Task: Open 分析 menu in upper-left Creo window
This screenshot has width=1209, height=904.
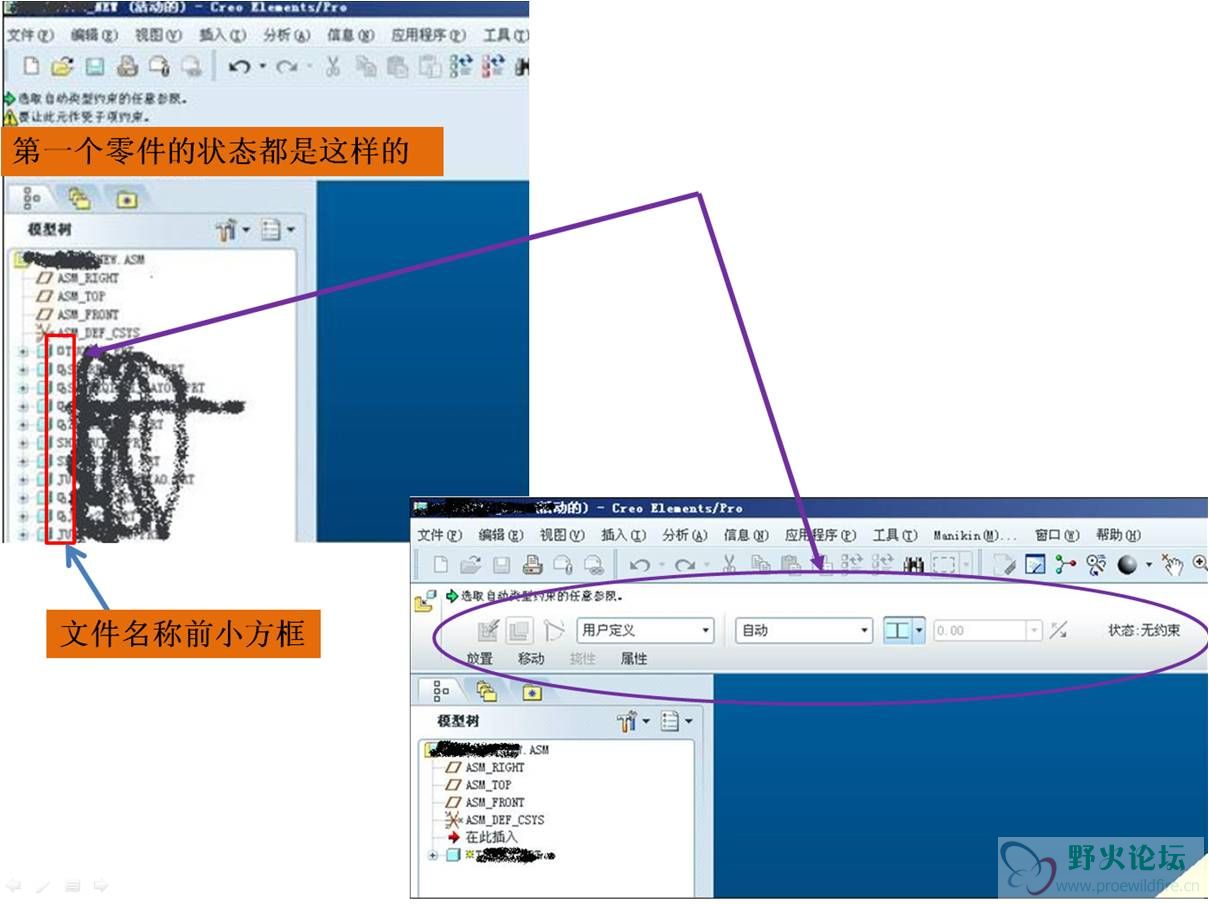Action: (287, 35)
